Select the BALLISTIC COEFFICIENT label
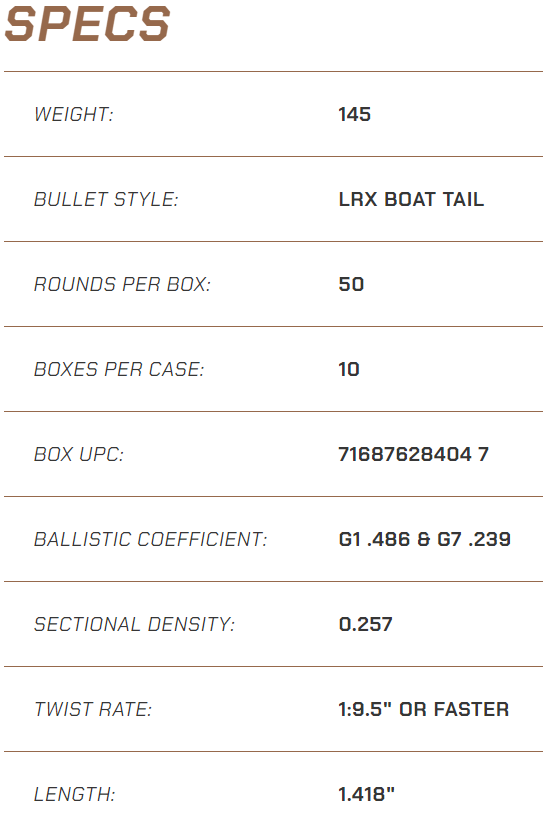Image resolution: width=543 pixels, height=830 pixels. click(x=150, y=539)
